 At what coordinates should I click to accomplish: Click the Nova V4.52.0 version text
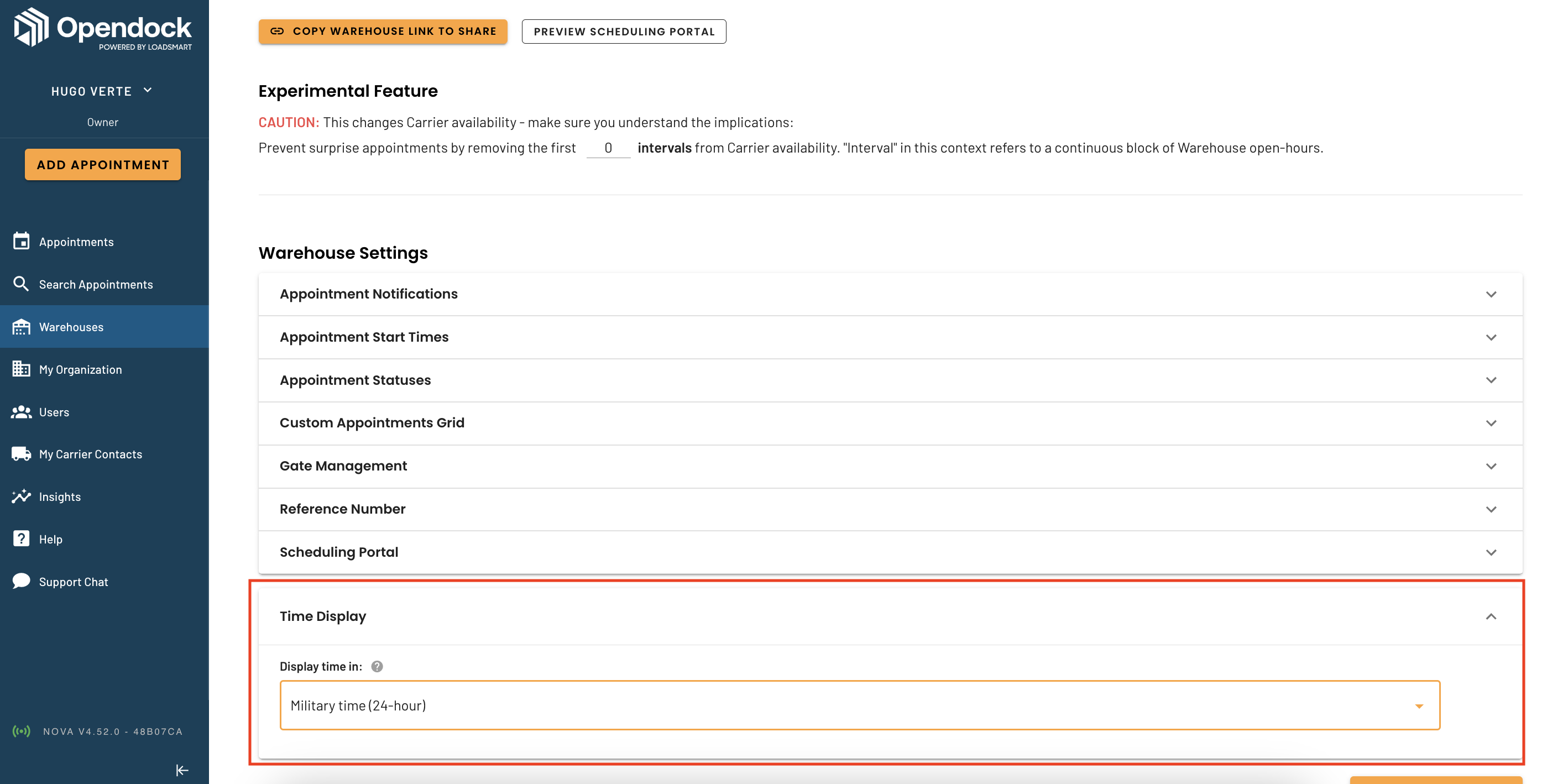coord(113,731)
